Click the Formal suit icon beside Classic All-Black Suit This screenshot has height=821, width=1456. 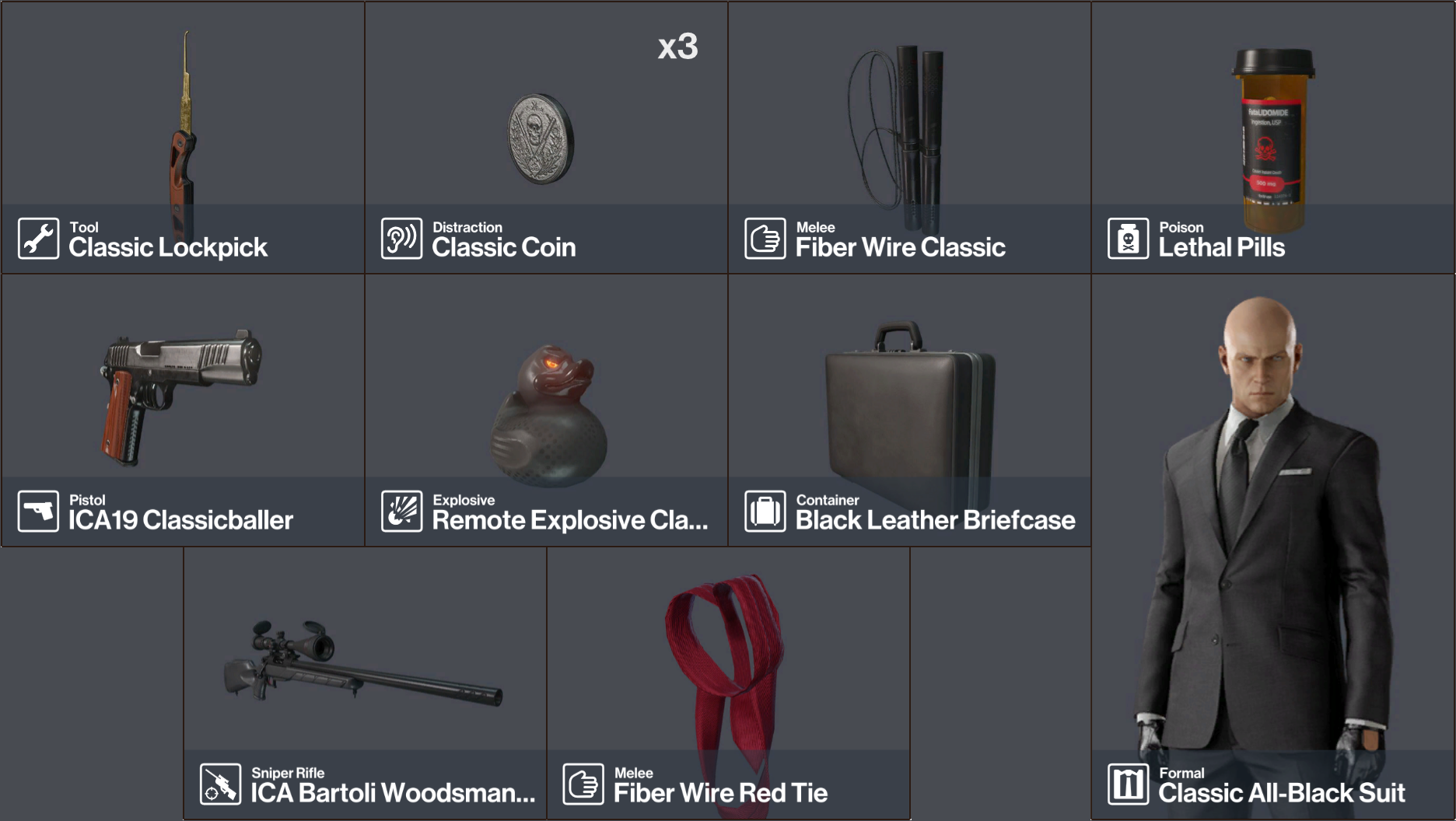coord(1128,784)
